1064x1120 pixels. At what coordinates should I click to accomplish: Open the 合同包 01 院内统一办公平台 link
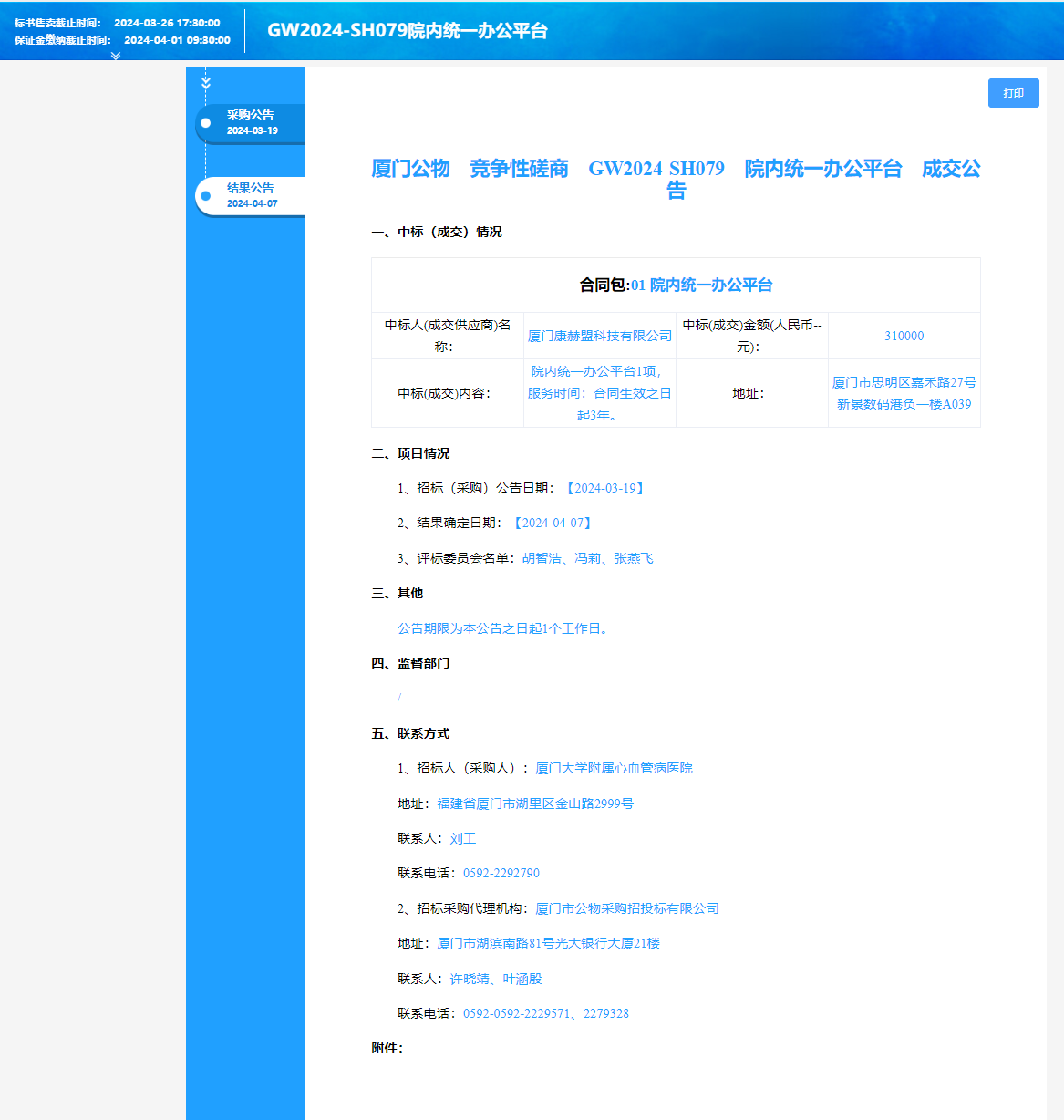pyautogui.click(x=703, y=285)
